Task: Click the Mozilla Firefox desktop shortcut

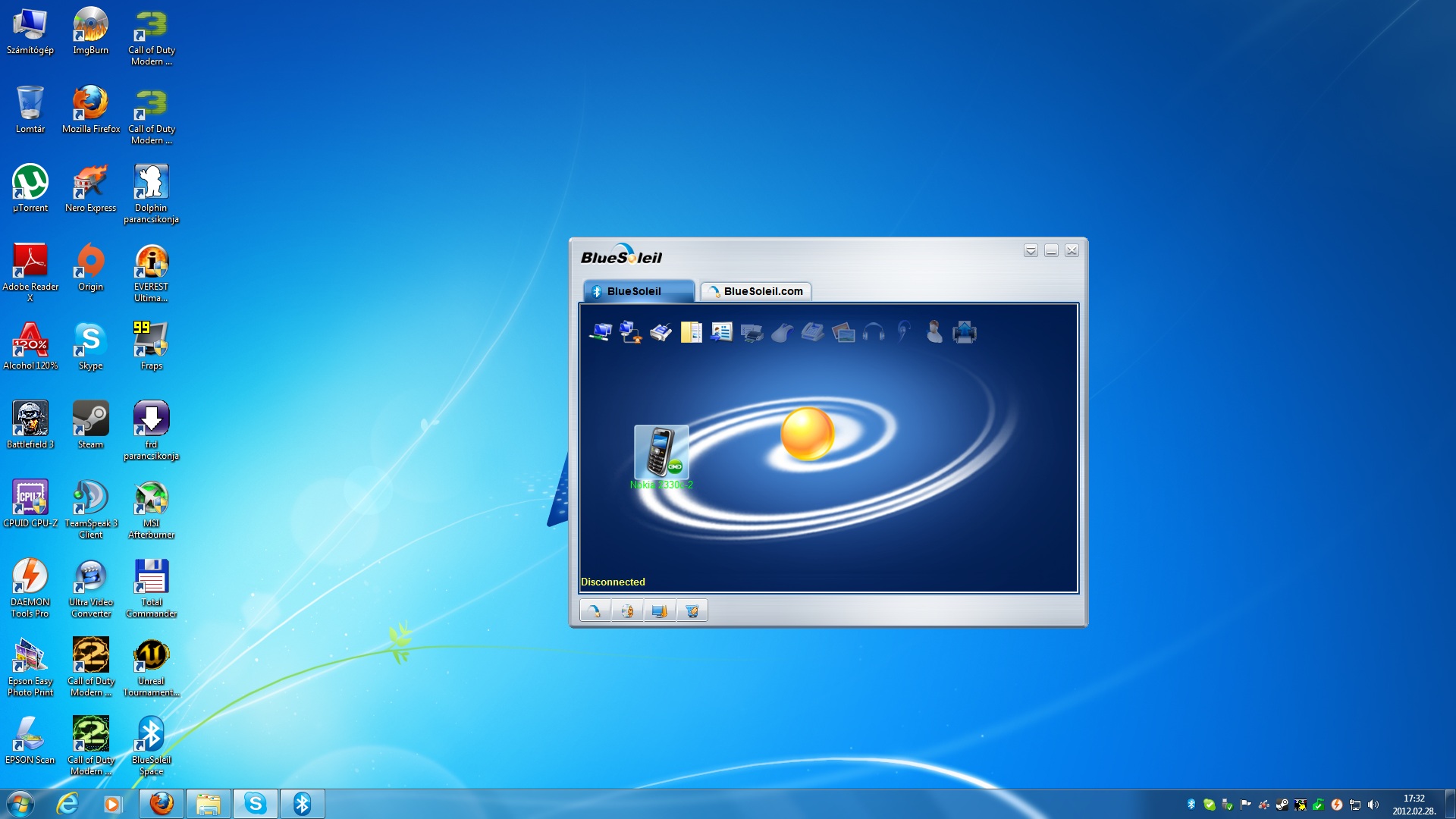Action: coord(91,111)
